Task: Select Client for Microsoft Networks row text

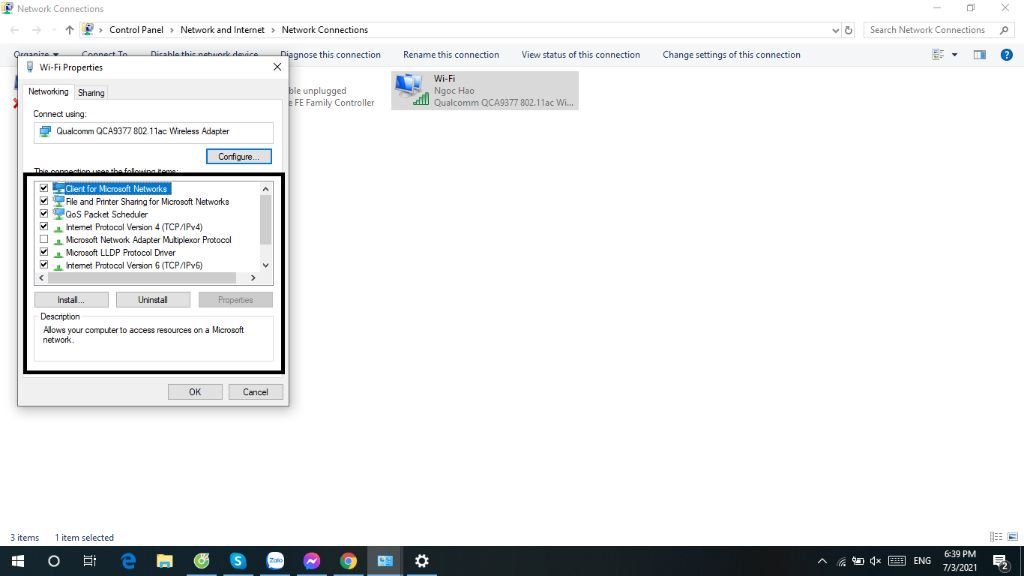Action: pyautogui.click(x=116, y=189)
